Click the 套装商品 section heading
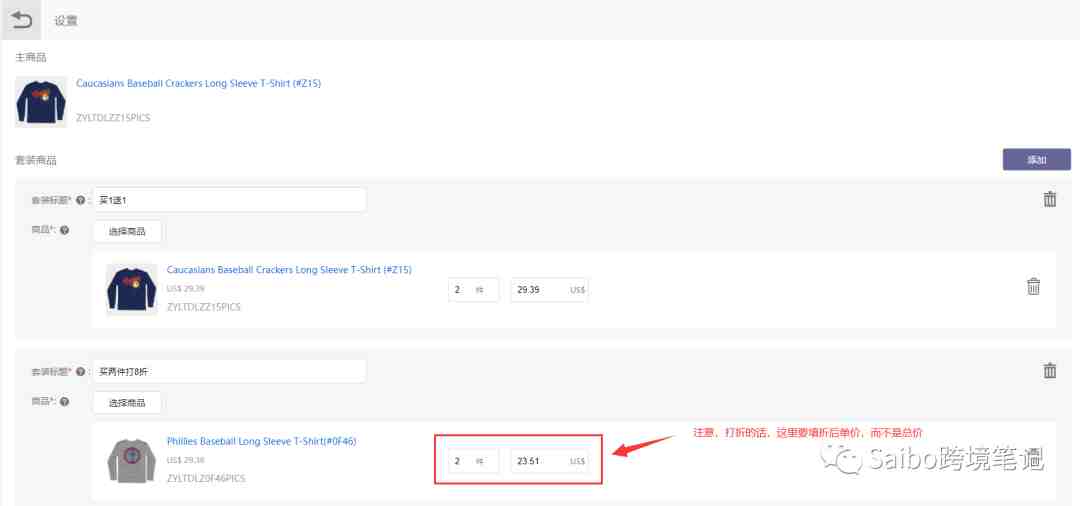 click(36, 160)
